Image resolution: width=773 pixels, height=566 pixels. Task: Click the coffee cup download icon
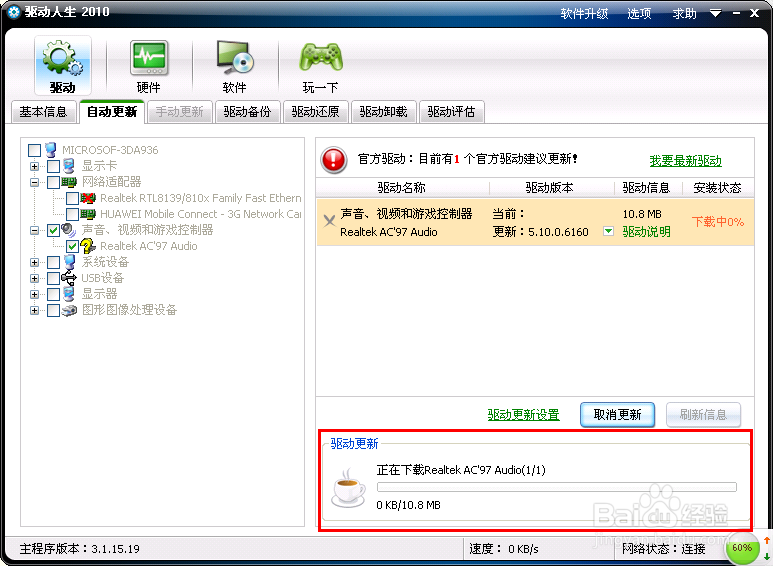pyautogui.click(x=348, y=488)
